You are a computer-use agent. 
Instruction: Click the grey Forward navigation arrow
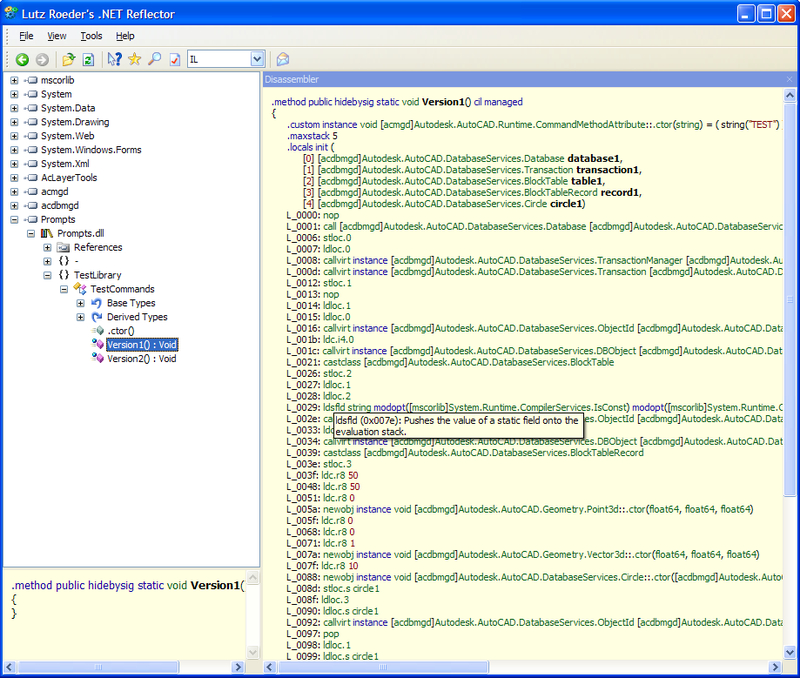click(x=41, y=60)
